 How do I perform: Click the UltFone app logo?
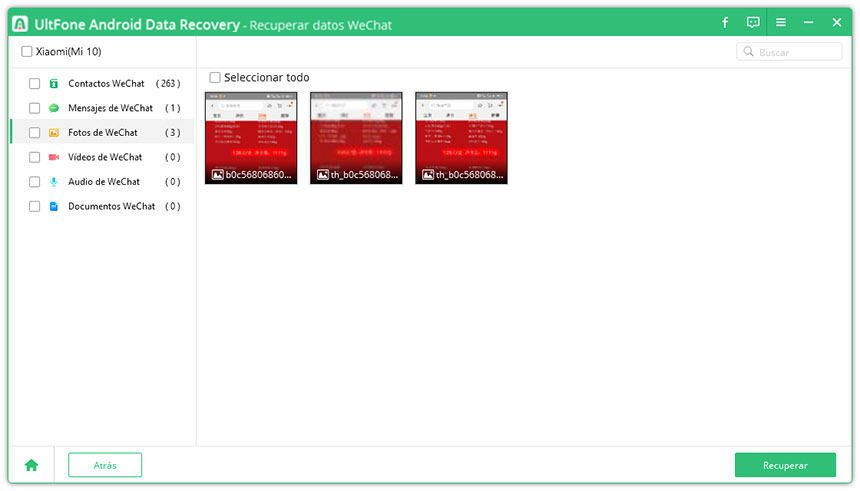point(20,24)
